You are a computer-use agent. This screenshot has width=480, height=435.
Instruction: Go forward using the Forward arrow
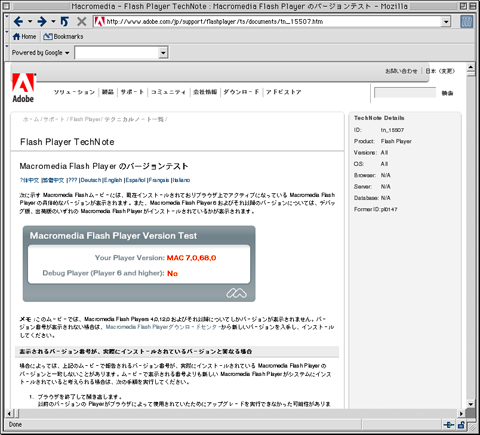pyautogui.click(x=42, y=22)
